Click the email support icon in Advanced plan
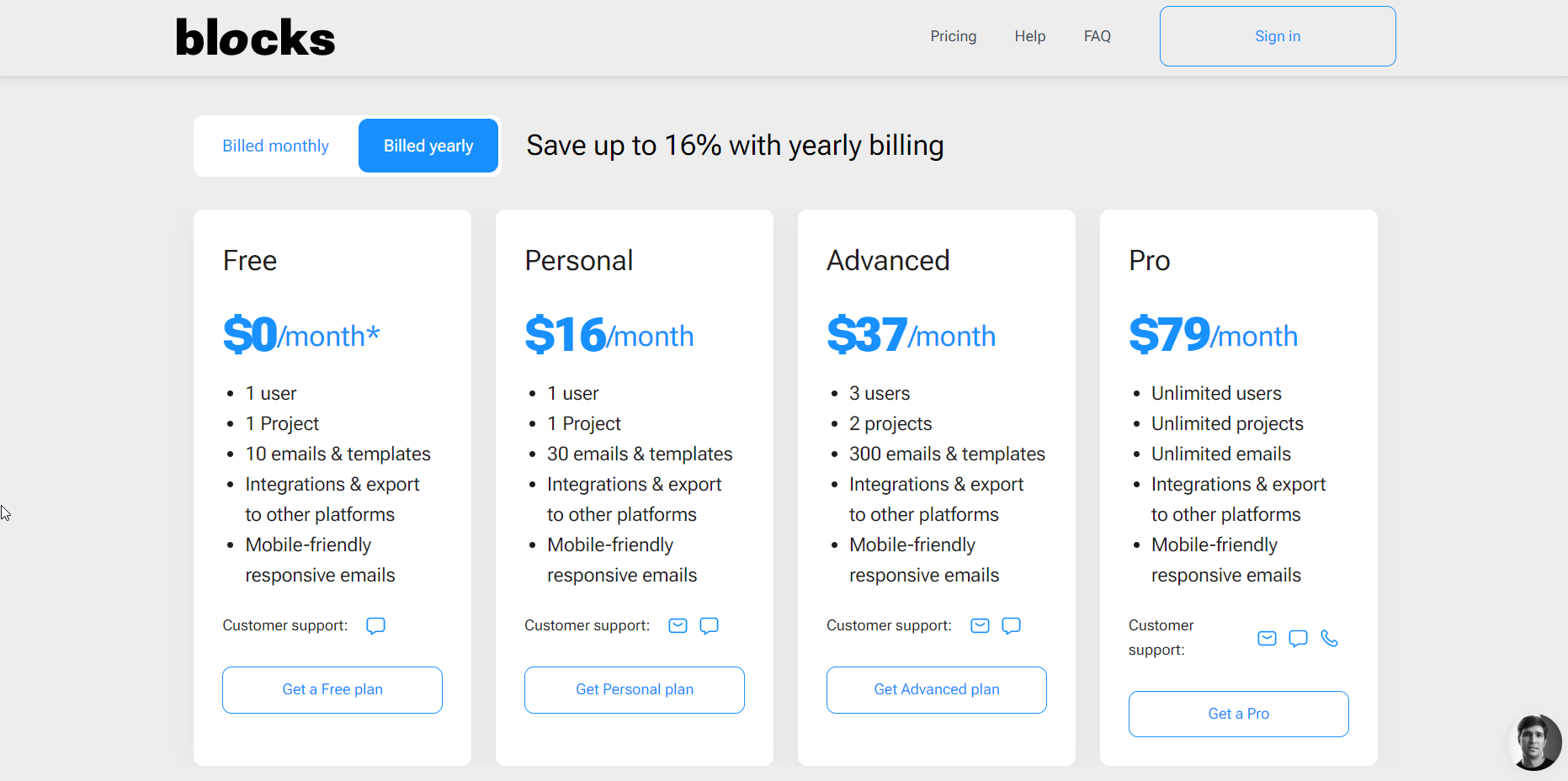The width and height of the screenshot is (1568, 781). pos(980,625)
